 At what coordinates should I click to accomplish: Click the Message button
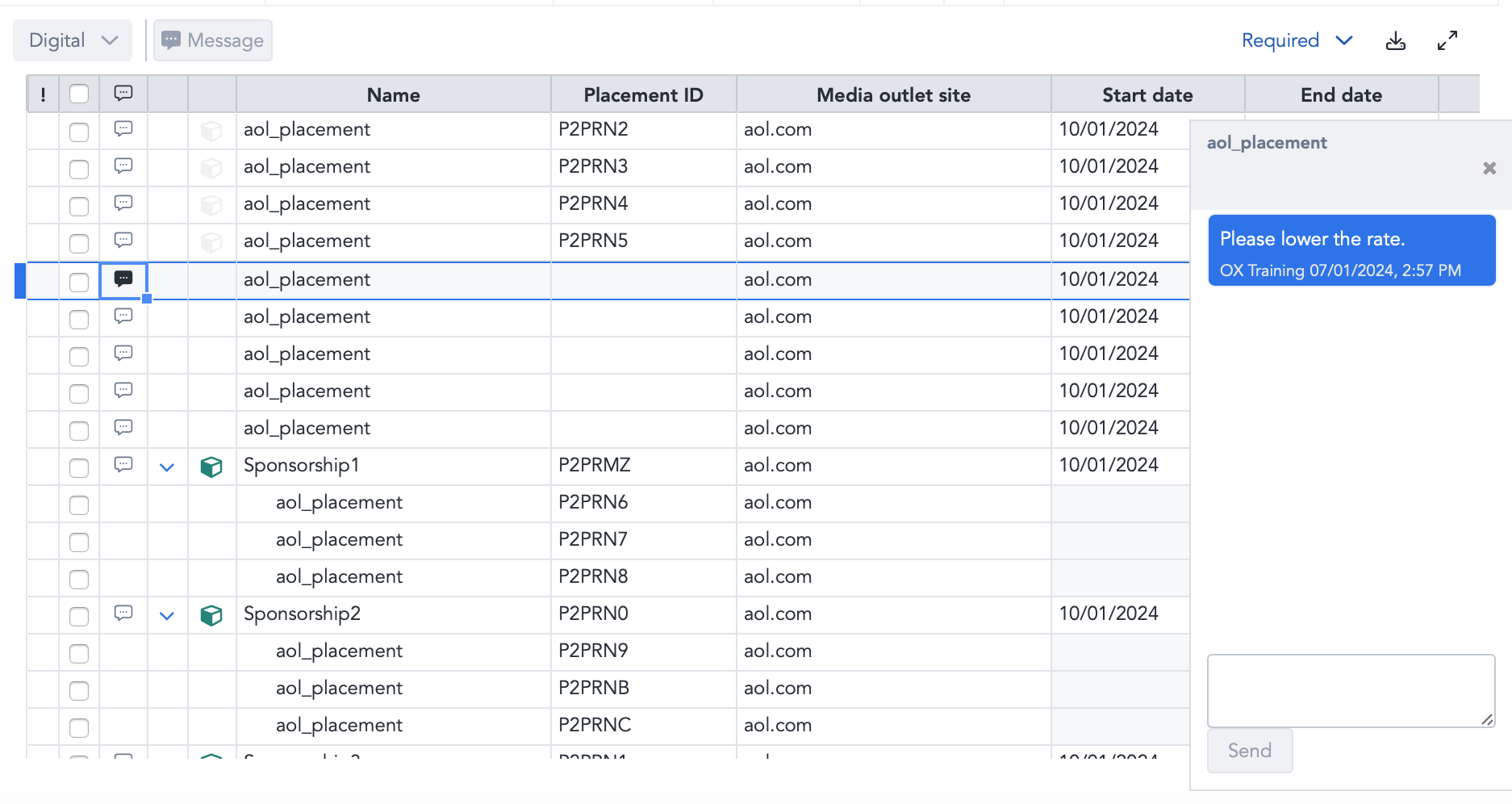click(x=213, y=40)
